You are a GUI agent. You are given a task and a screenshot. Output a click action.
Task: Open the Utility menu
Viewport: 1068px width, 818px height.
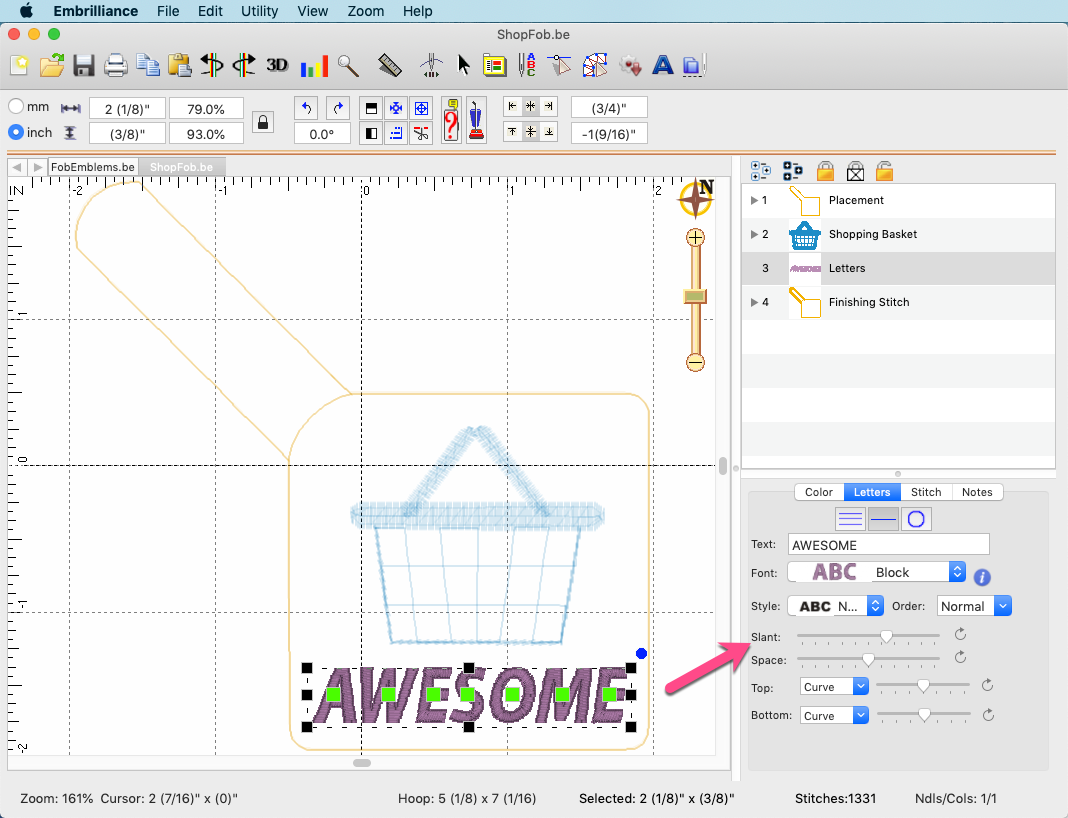point(260,11)
